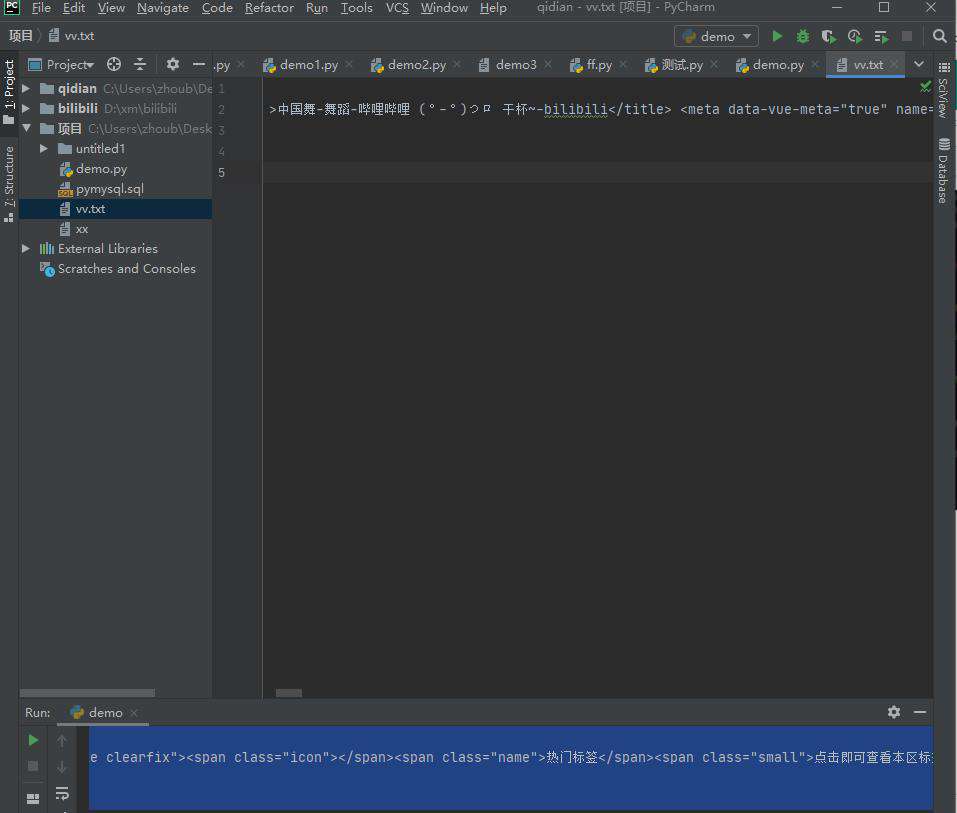The width and height of the screenshot is (957, 813).
Task: Place cursor on editor line 5
Action: [597, 172]
